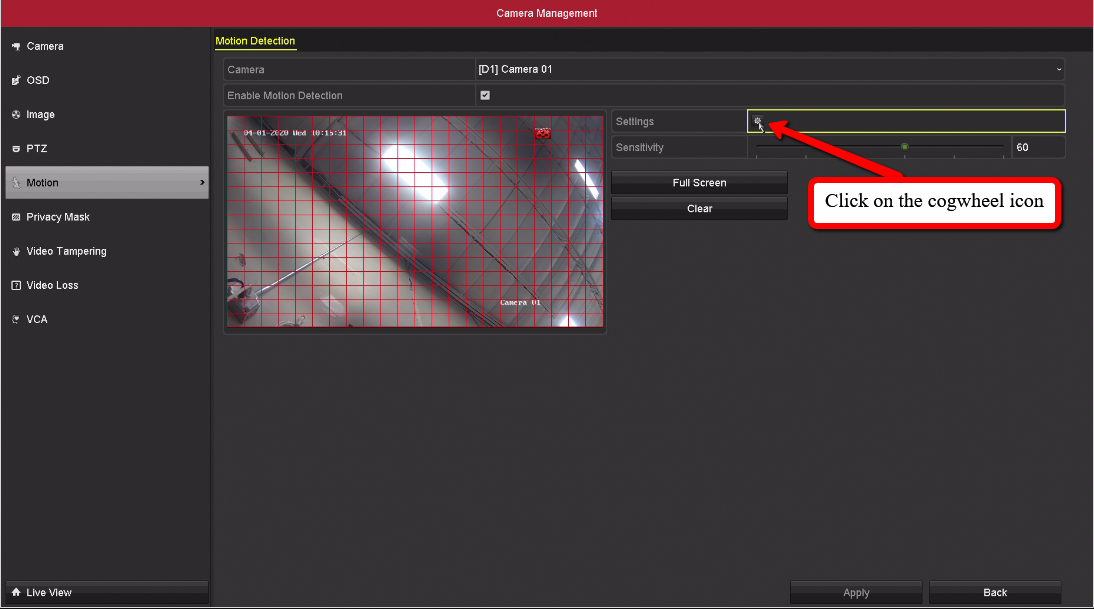Click the Camera icon in sidebar
This screenshot has height=609, width=1094.
pos(16,47)
